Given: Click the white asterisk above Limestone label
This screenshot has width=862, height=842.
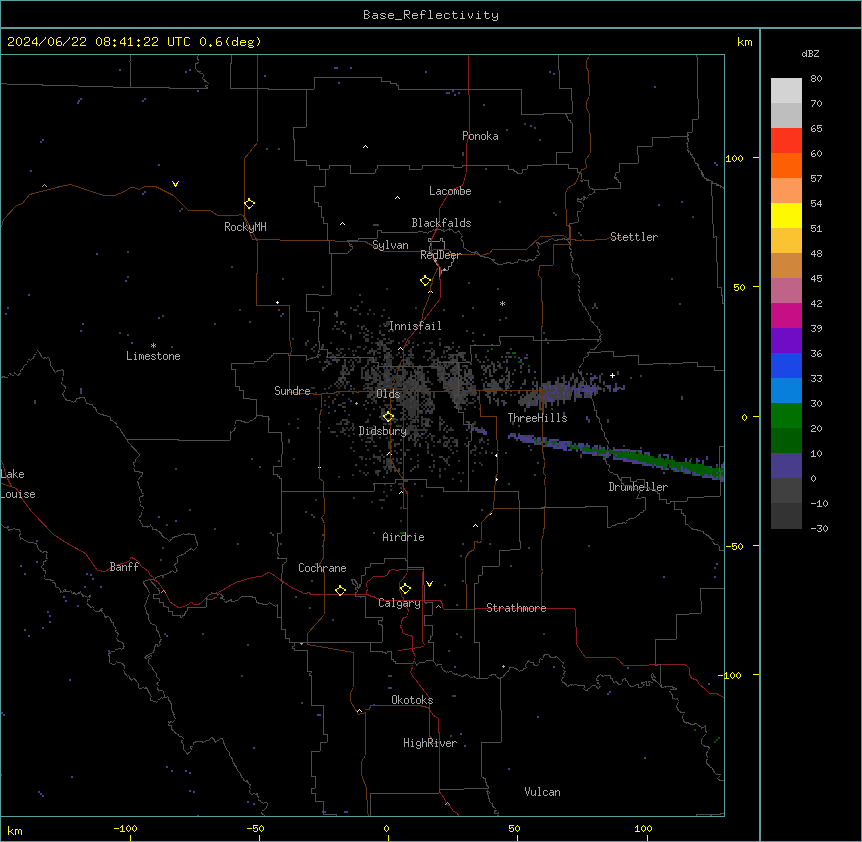Looking at the screenshot, I should 153,345.
